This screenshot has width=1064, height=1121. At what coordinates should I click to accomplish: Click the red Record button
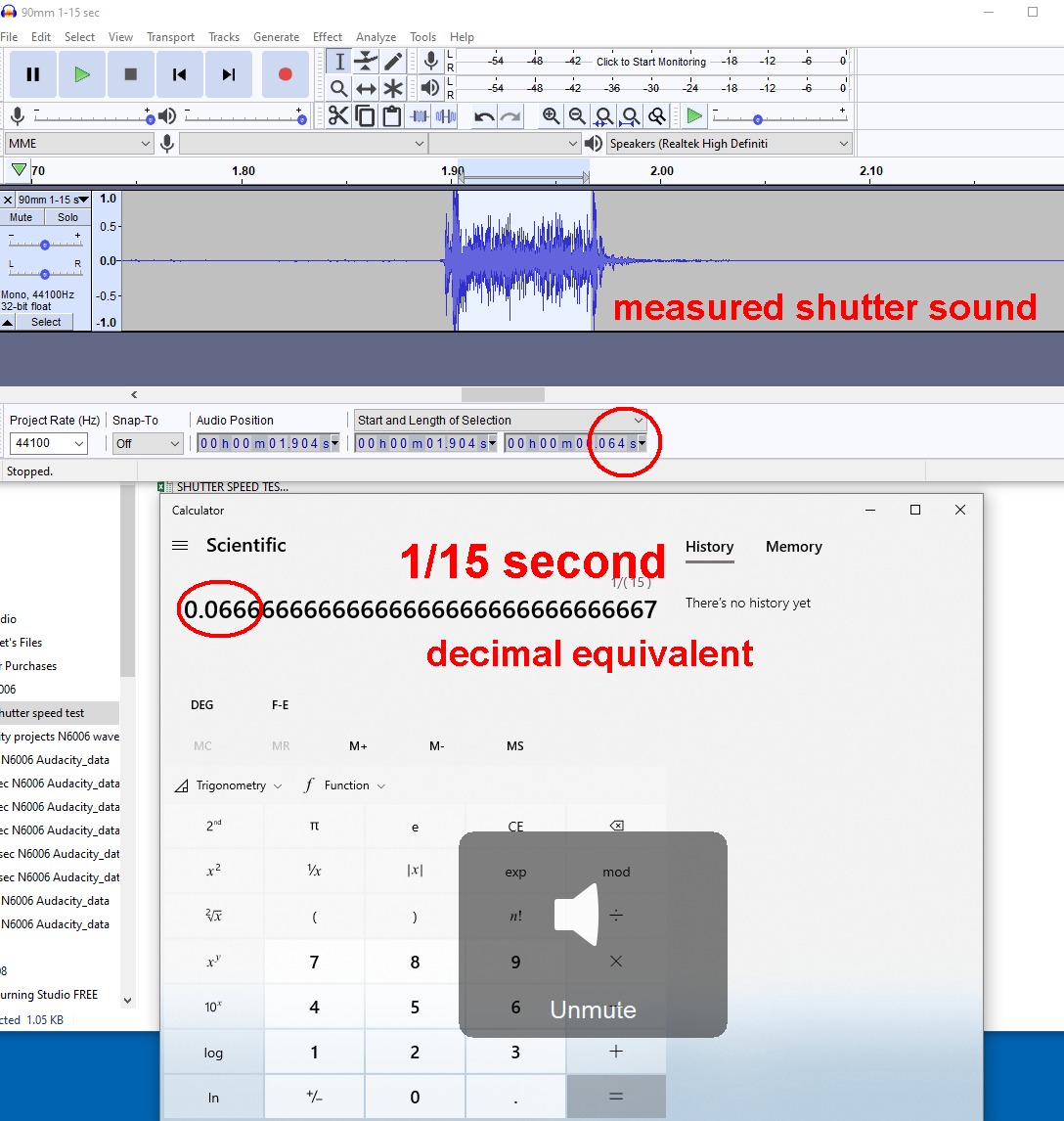(x=286, y=74)
